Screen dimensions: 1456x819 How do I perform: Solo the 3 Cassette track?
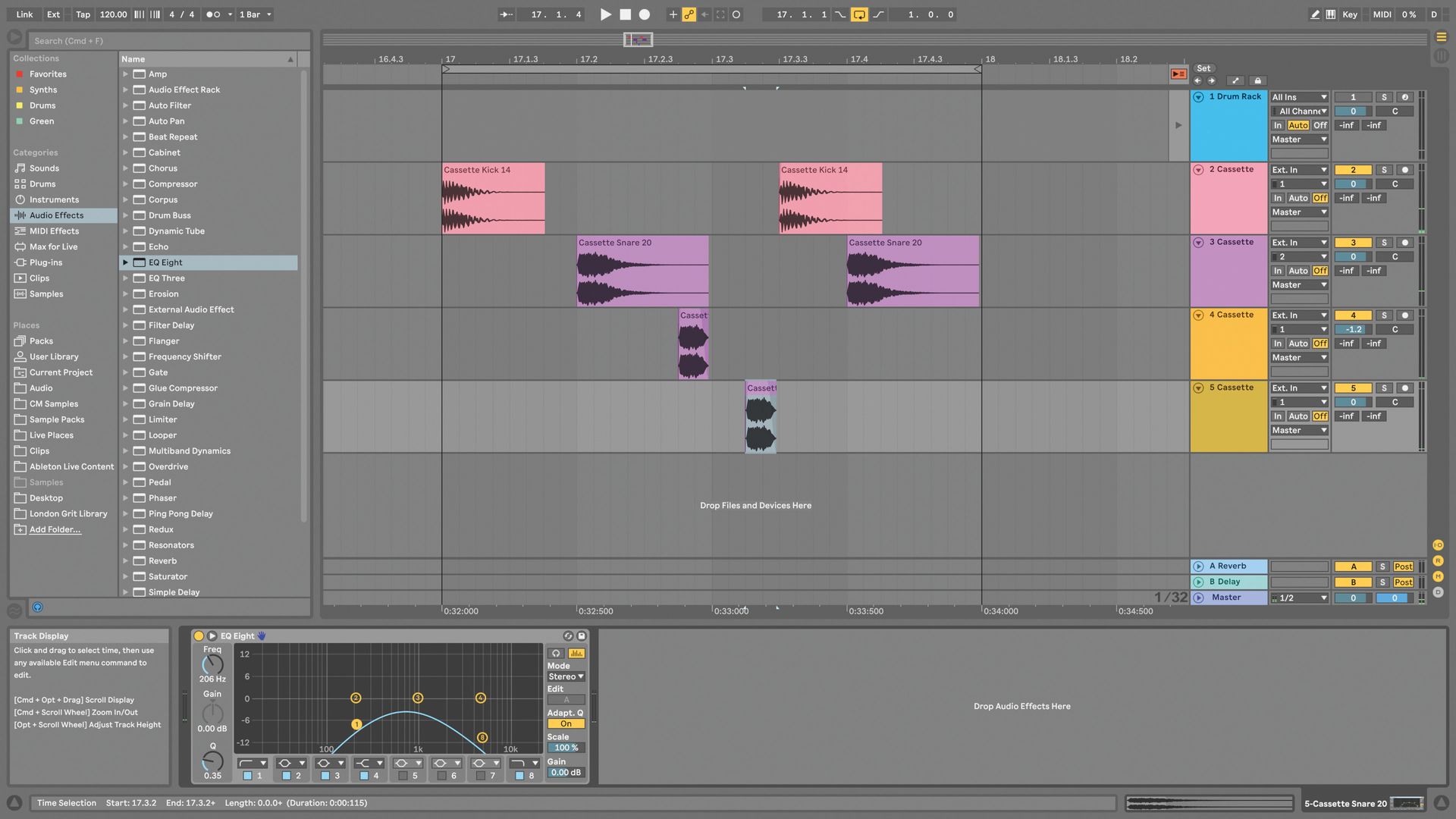point(1384,243)
